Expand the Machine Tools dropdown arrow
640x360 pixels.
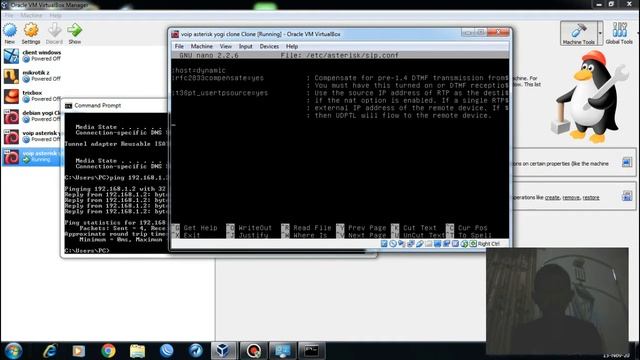point(600,33)
